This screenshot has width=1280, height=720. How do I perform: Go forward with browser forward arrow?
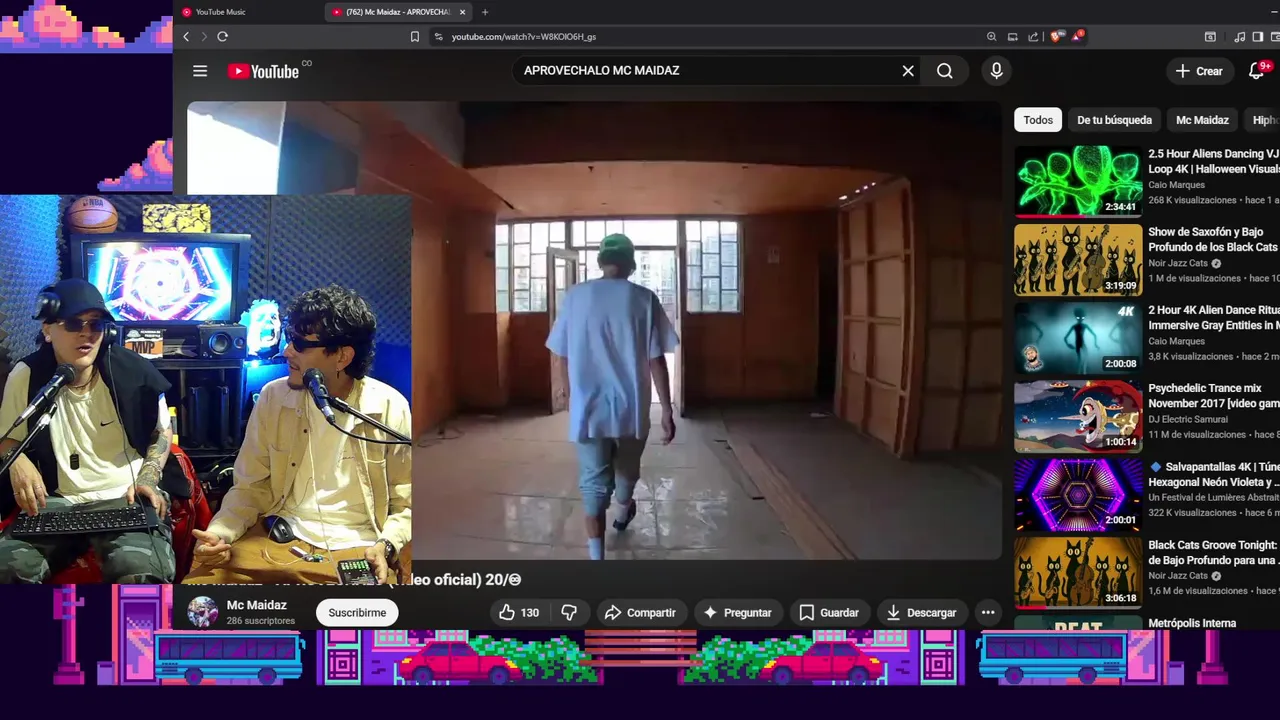point(204,36)
